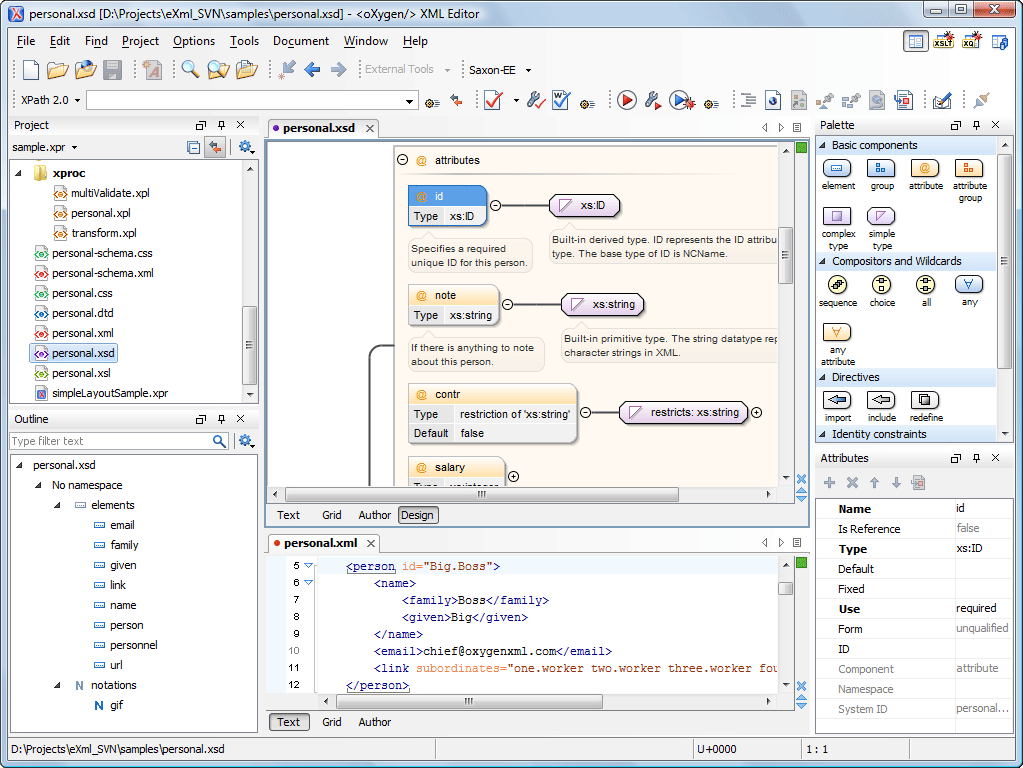Select the import directive in Palette
This screenshot has width=1023, height=768.
point(838,406)
